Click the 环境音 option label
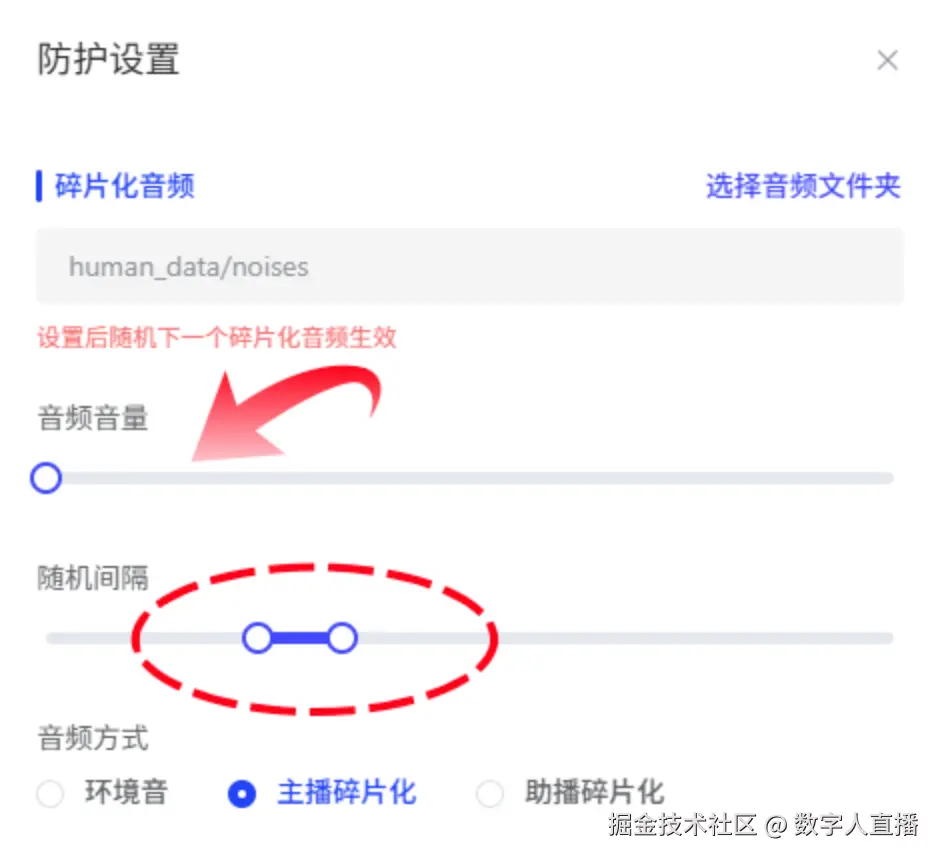942x862 pixels. pyautogui.click(x=126, y=794)
